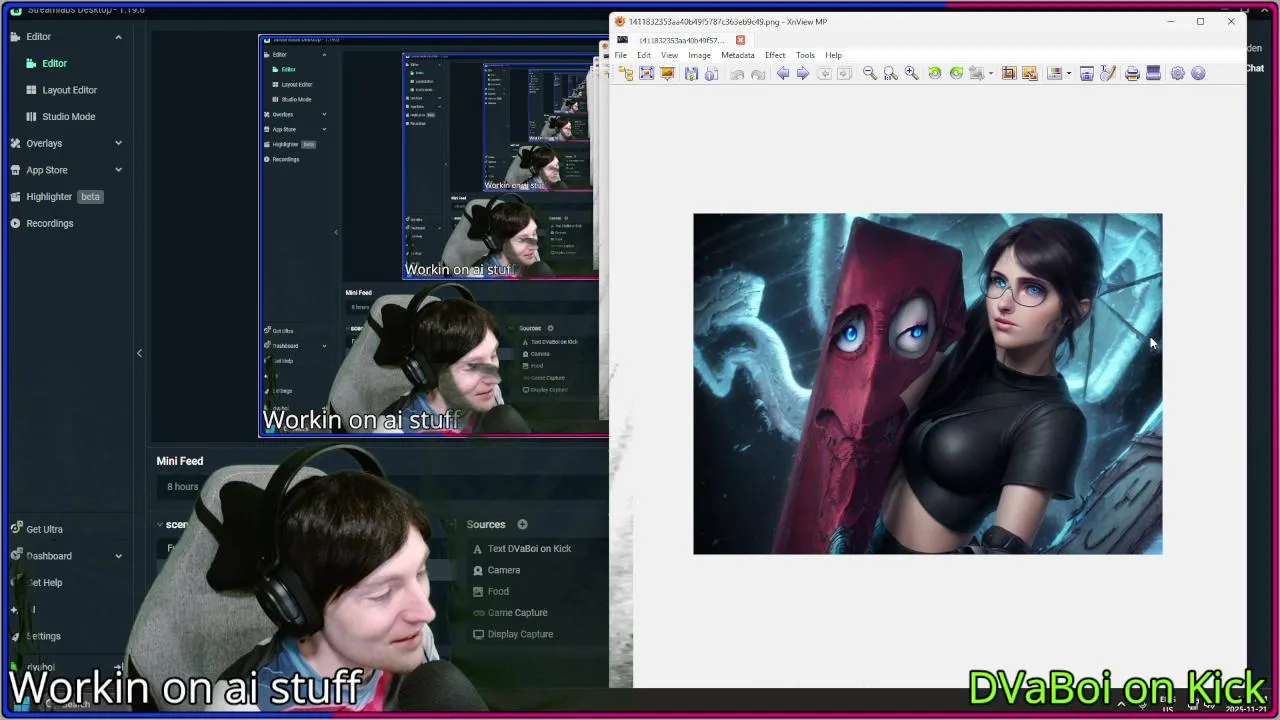Click the Resize icon in XnView toolbar

1029,73
